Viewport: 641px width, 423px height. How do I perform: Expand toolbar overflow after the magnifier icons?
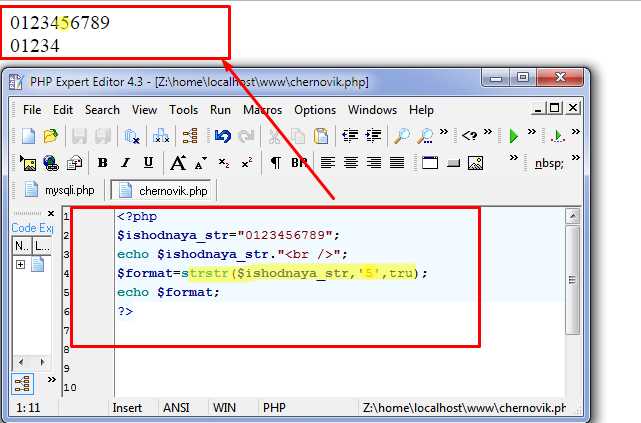click(444, 132)
